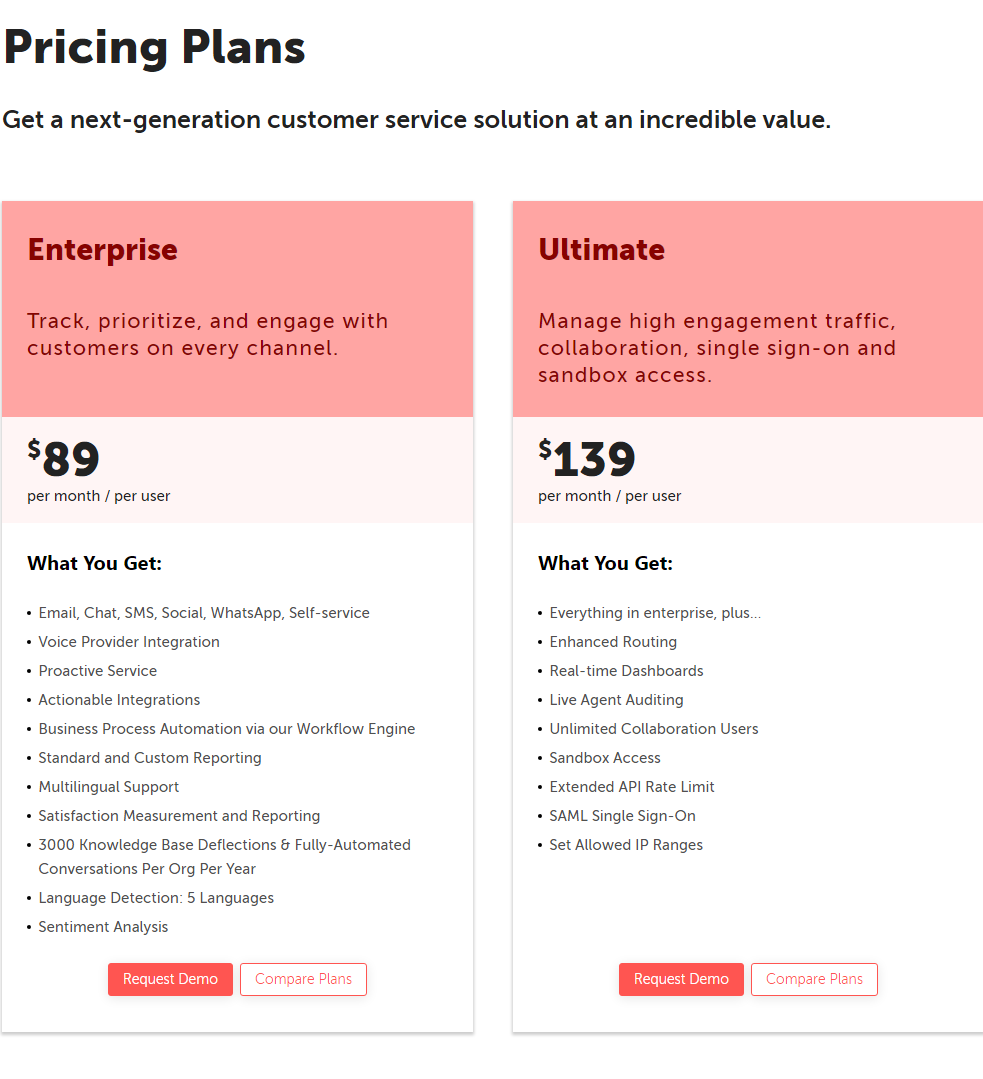Click 'Sentiment Analysis' feature item

point(103,926)
